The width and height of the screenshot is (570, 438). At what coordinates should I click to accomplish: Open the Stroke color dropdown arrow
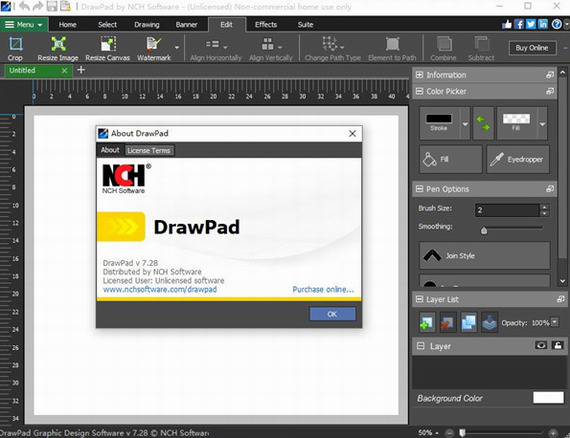(465, 124)
